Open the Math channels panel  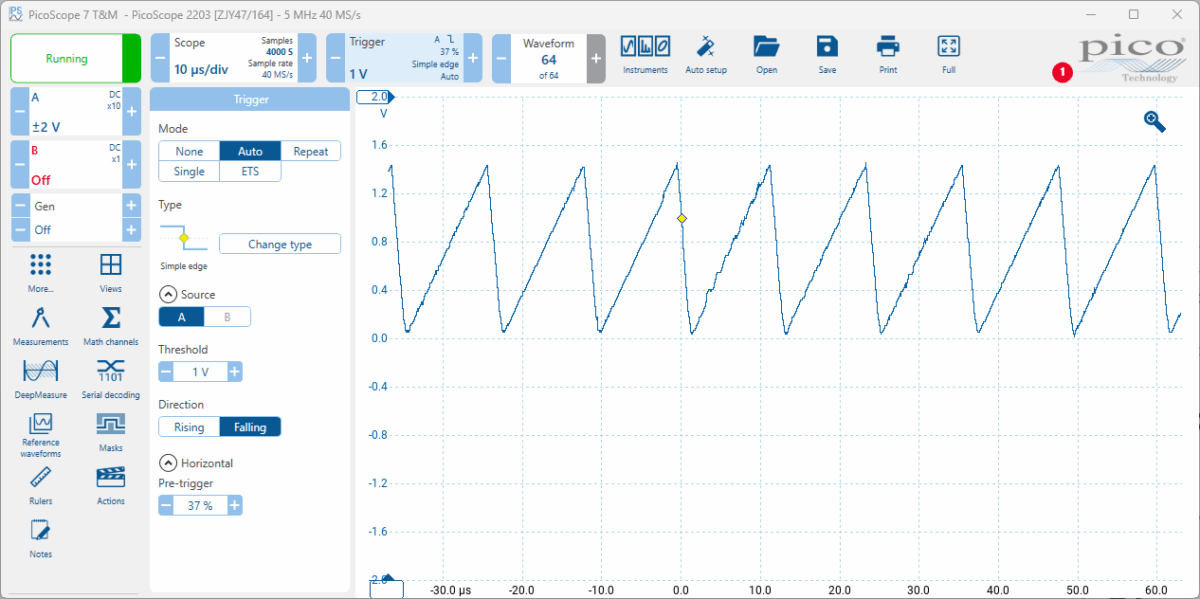[111, 325]
